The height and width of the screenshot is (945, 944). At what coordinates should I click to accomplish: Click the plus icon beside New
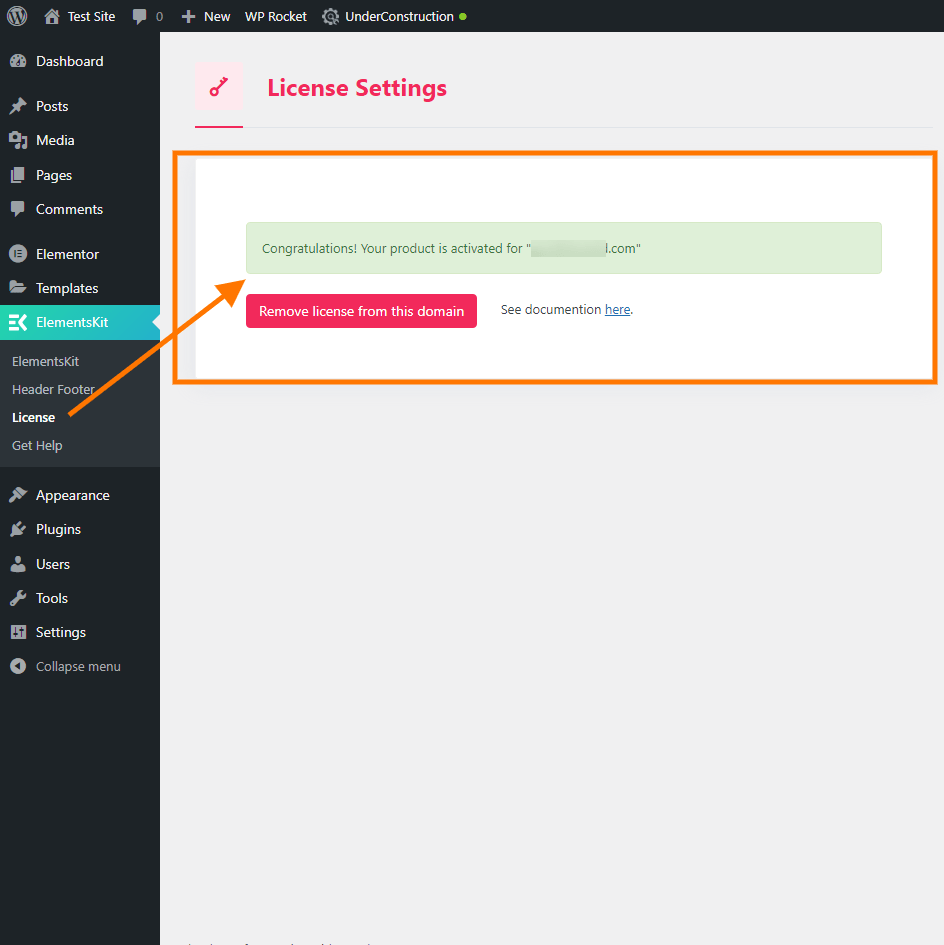tap(188, 16)
